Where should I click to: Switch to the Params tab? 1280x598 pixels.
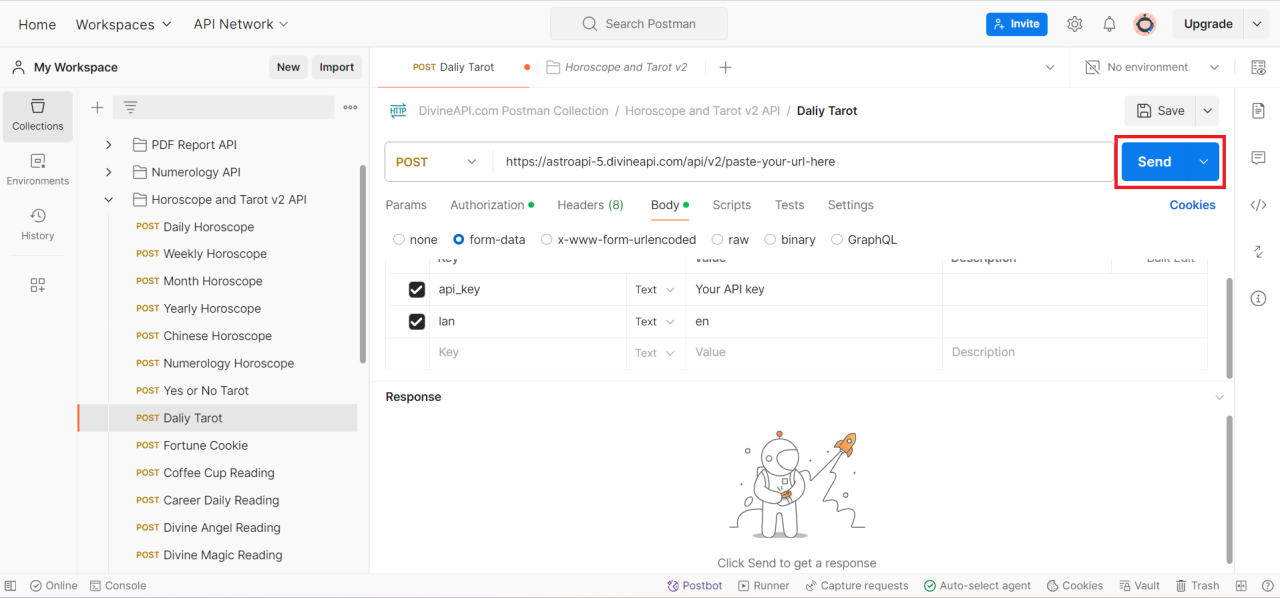(406, 205)
